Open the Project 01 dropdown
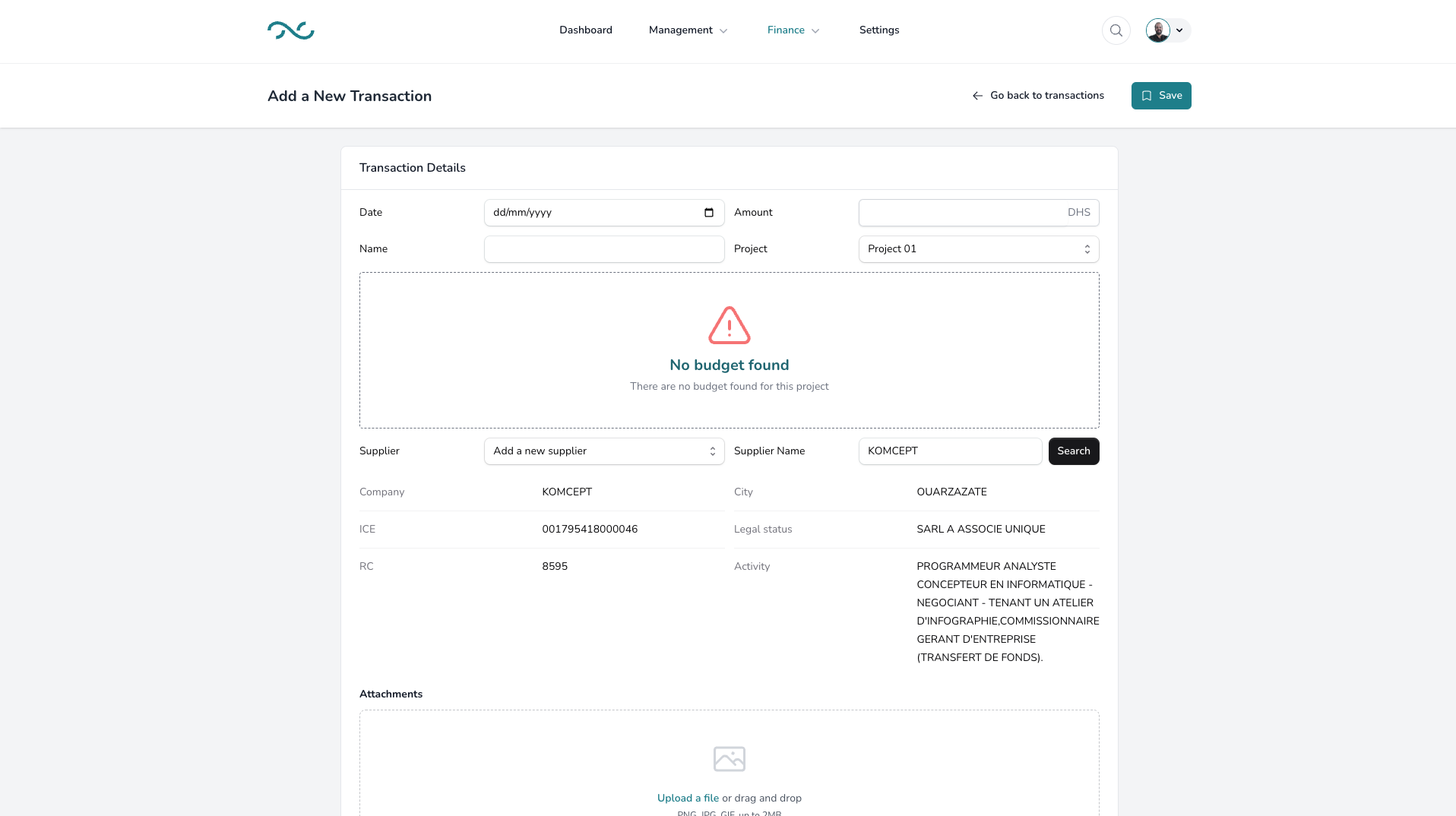 pyautogui.click(x=978, y=249)
